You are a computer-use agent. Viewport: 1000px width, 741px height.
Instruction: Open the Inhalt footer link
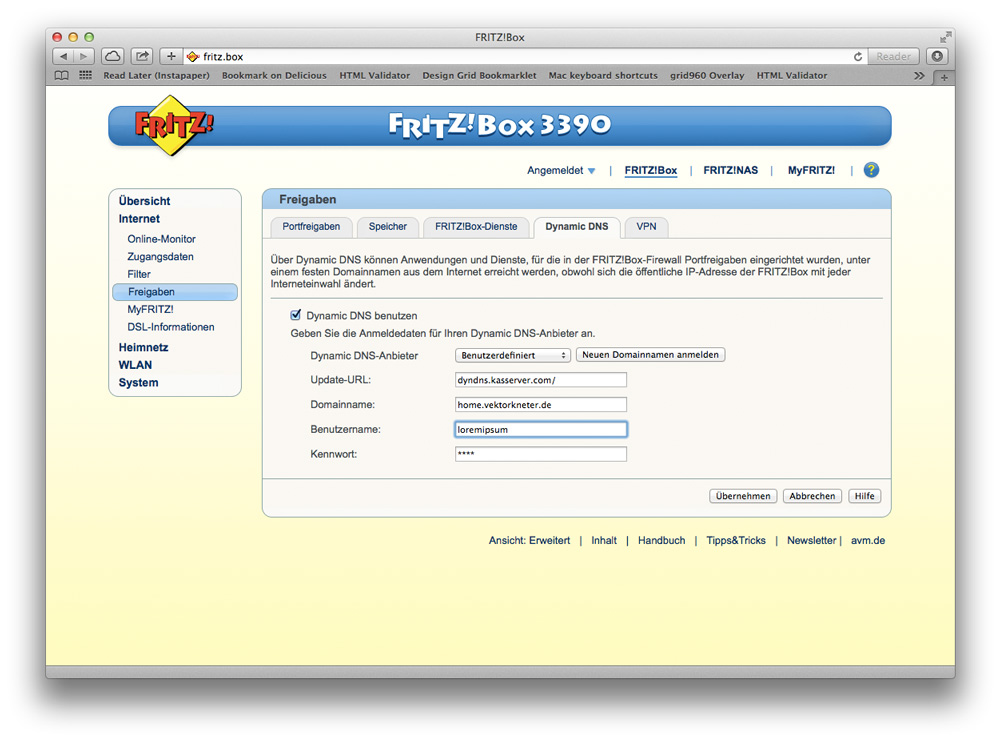pyautogui.click(x=603, y=540)
